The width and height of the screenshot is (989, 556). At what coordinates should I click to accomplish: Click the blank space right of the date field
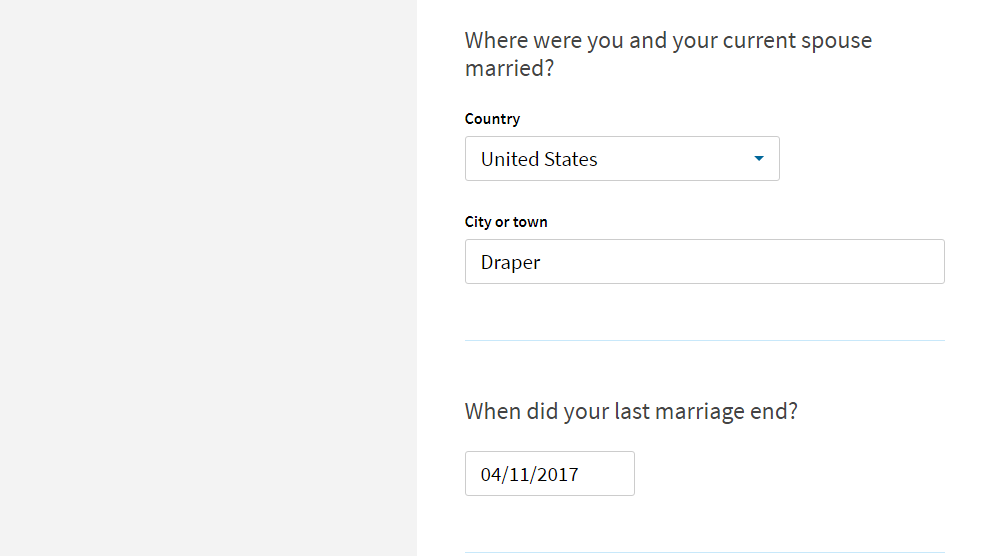click(x=788, y=473)
